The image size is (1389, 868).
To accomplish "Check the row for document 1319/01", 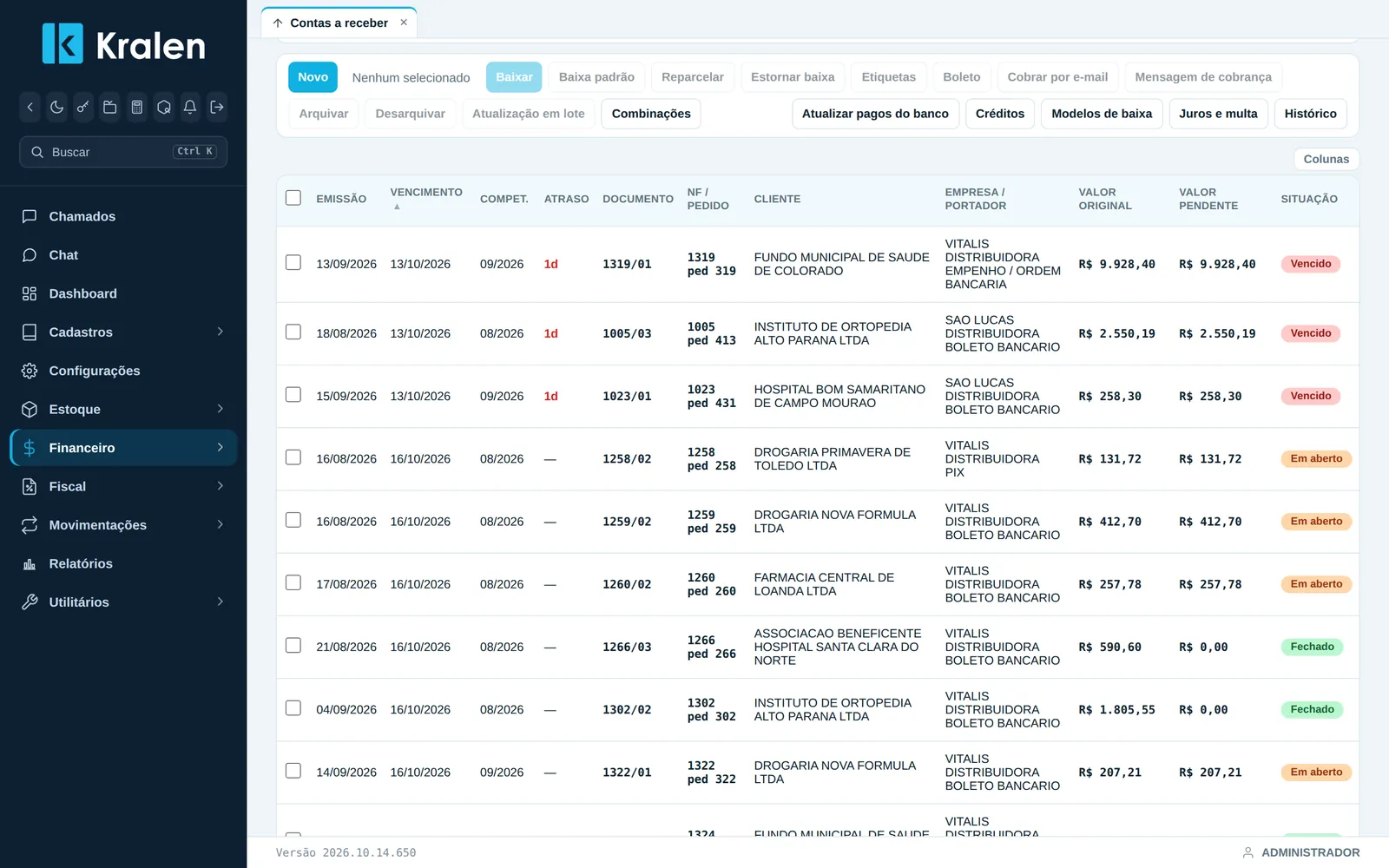I will [293, 263].
